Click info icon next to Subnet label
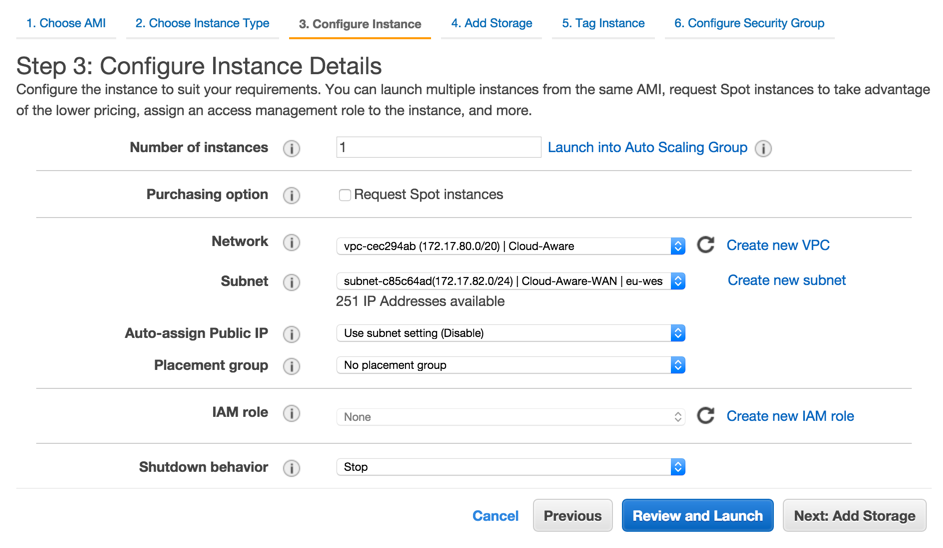The width and height of the screenshot is (943, 548). [291, 283]
